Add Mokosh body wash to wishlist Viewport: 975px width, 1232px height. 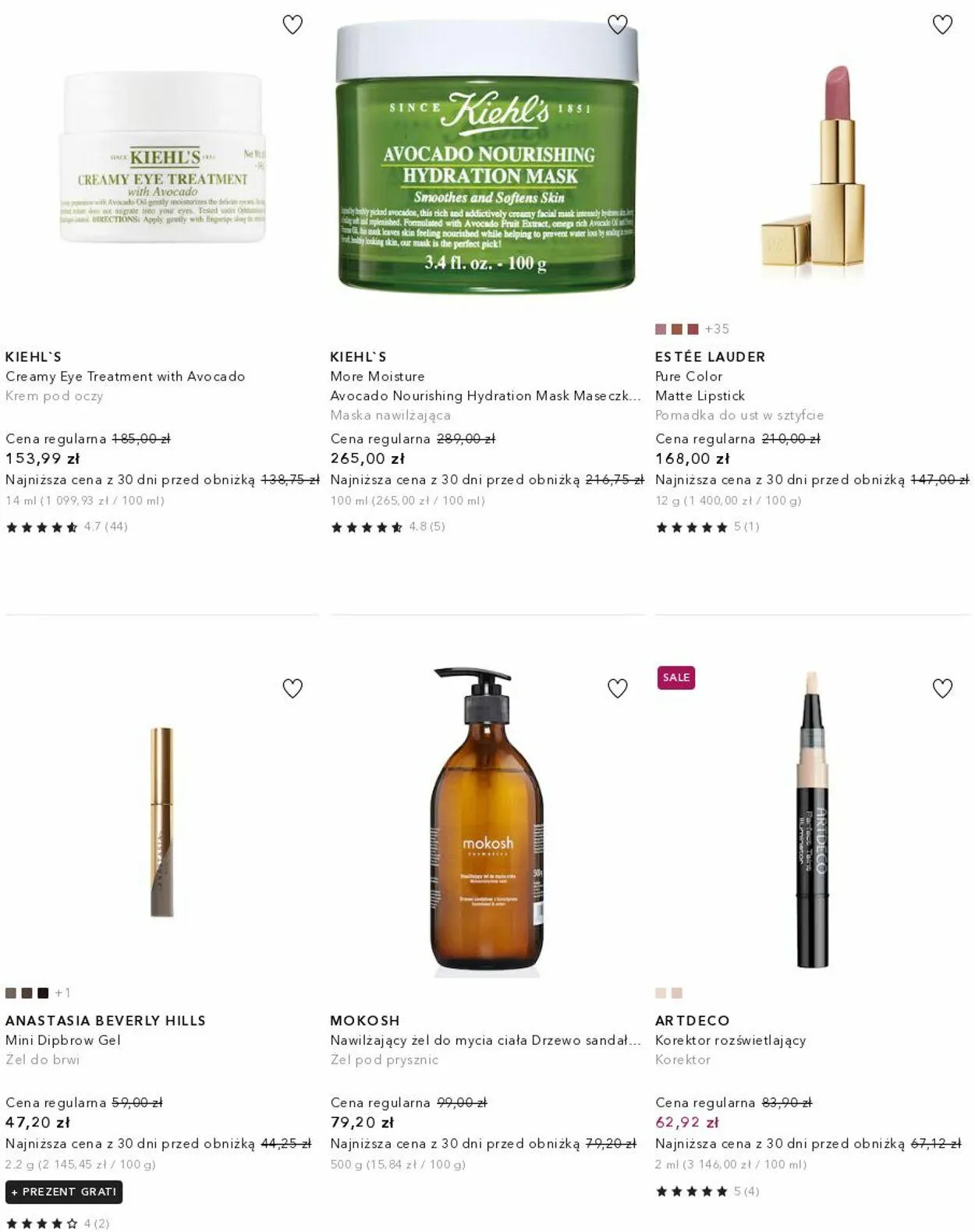tap(617, 689)
